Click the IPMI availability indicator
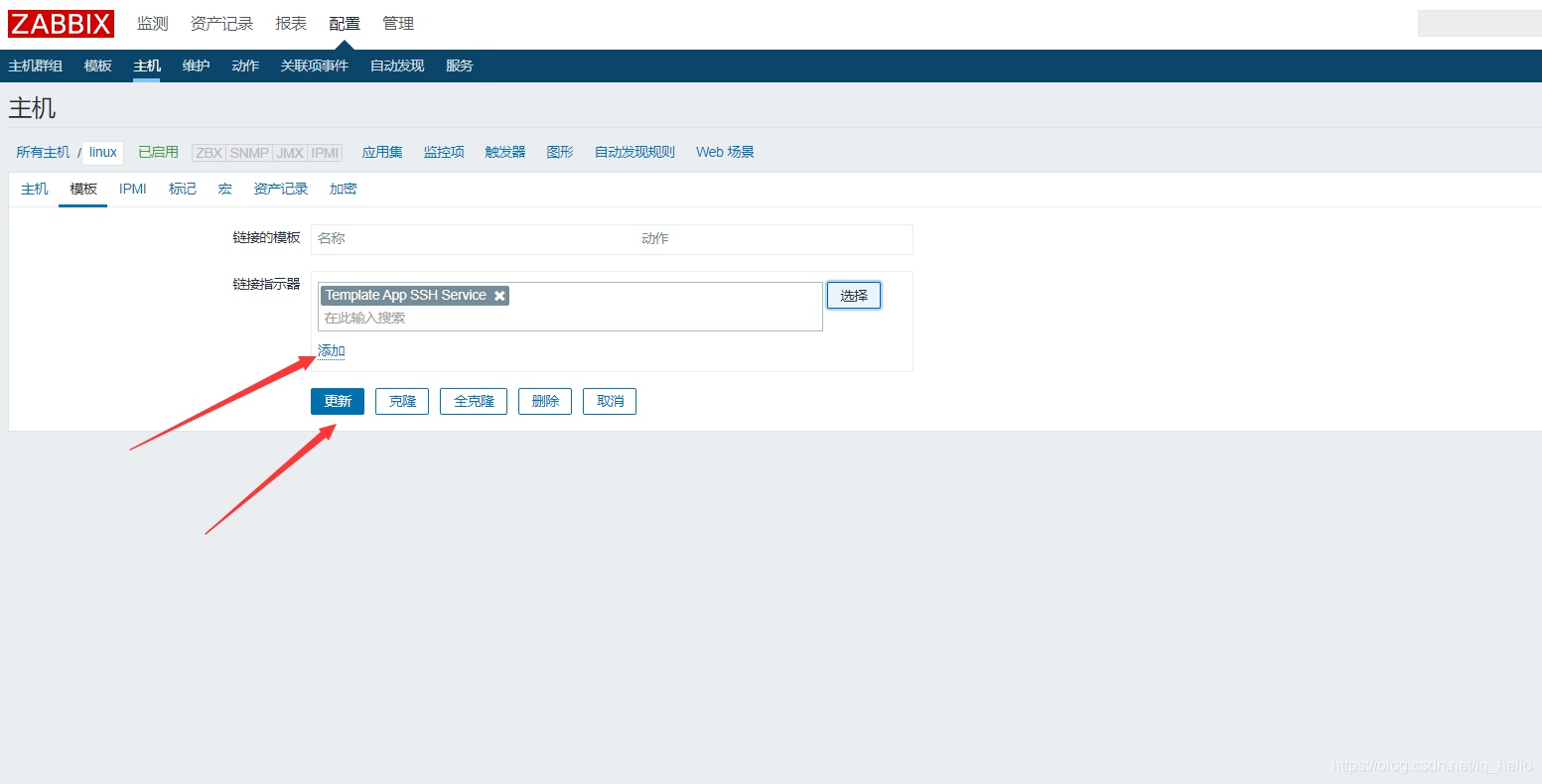The width and height of the screenshot is (1542, 784). click(x=325, y=153)
